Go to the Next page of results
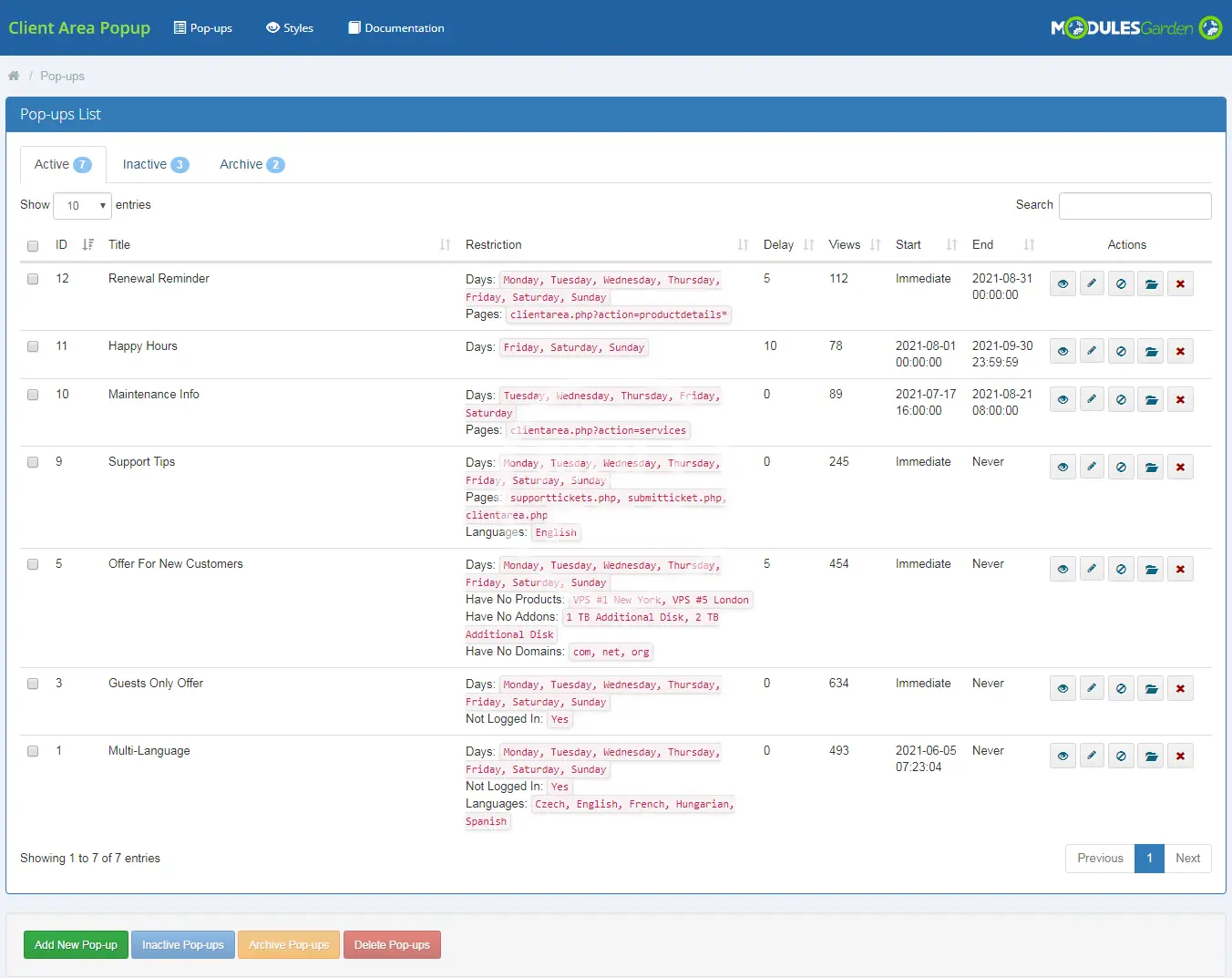The height and width of the screenshot is (978, 1232). click(x=1187, y=859)
